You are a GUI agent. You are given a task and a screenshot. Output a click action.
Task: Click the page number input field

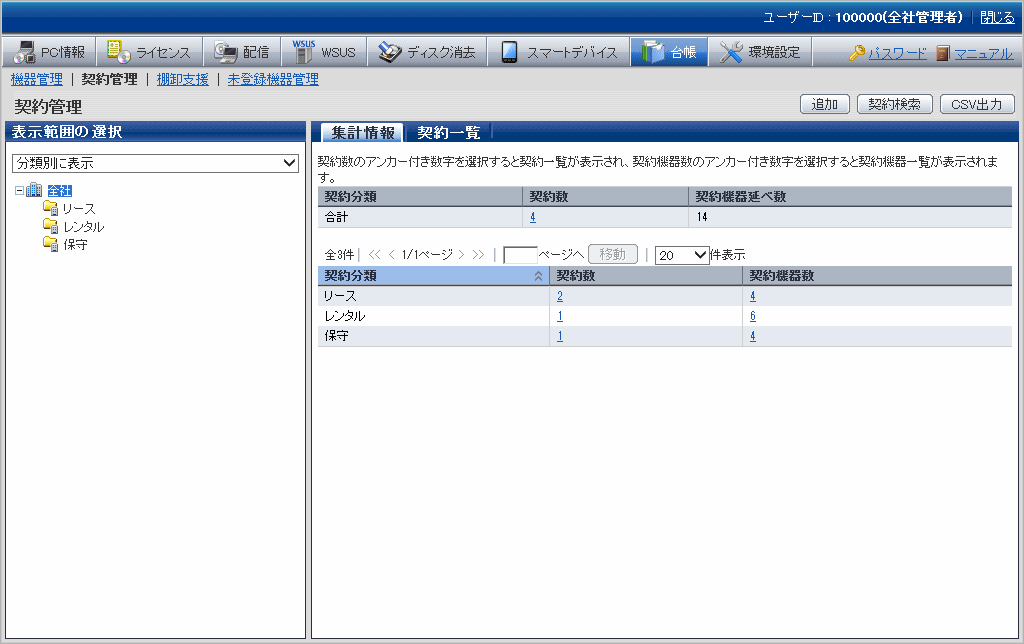[x=520, y=255]
